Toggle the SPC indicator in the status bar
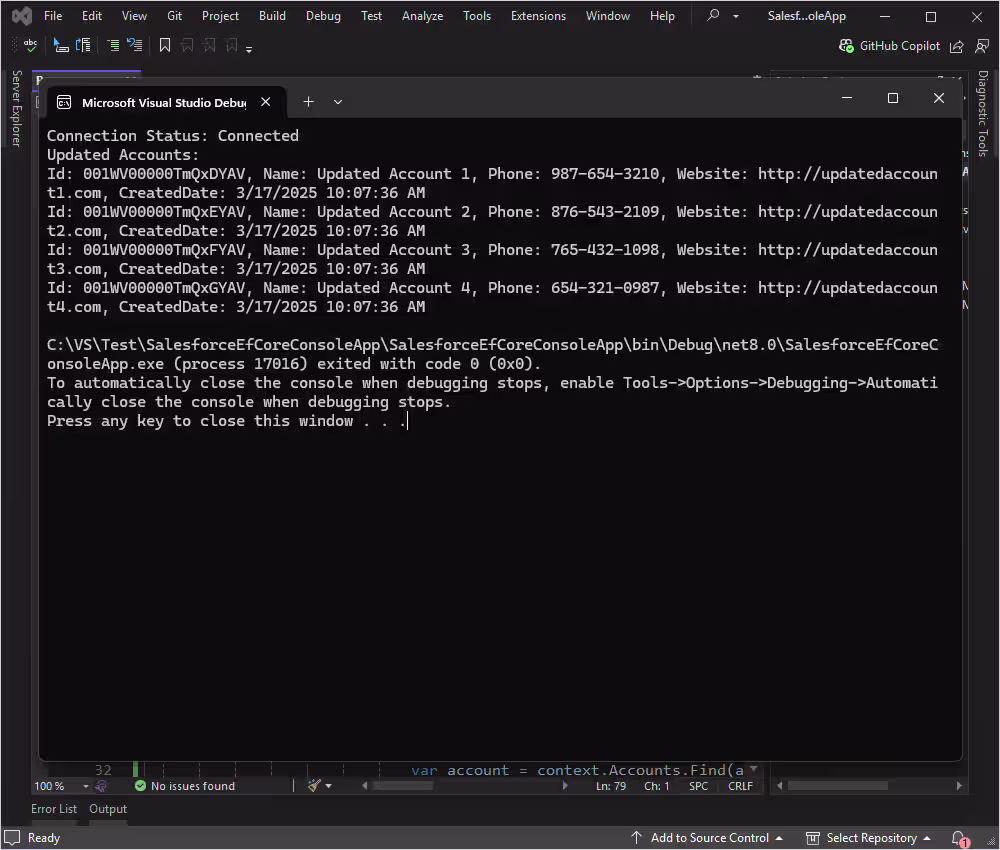This screenshot has height=850, width=1000. pos(697,785)
